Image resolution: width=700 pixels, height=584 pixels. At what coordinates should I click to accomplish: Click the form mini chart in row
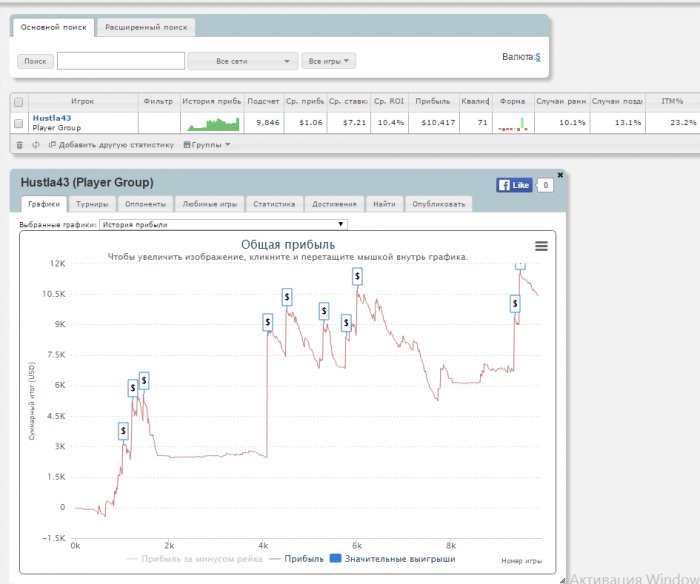(x=512, y=124)
